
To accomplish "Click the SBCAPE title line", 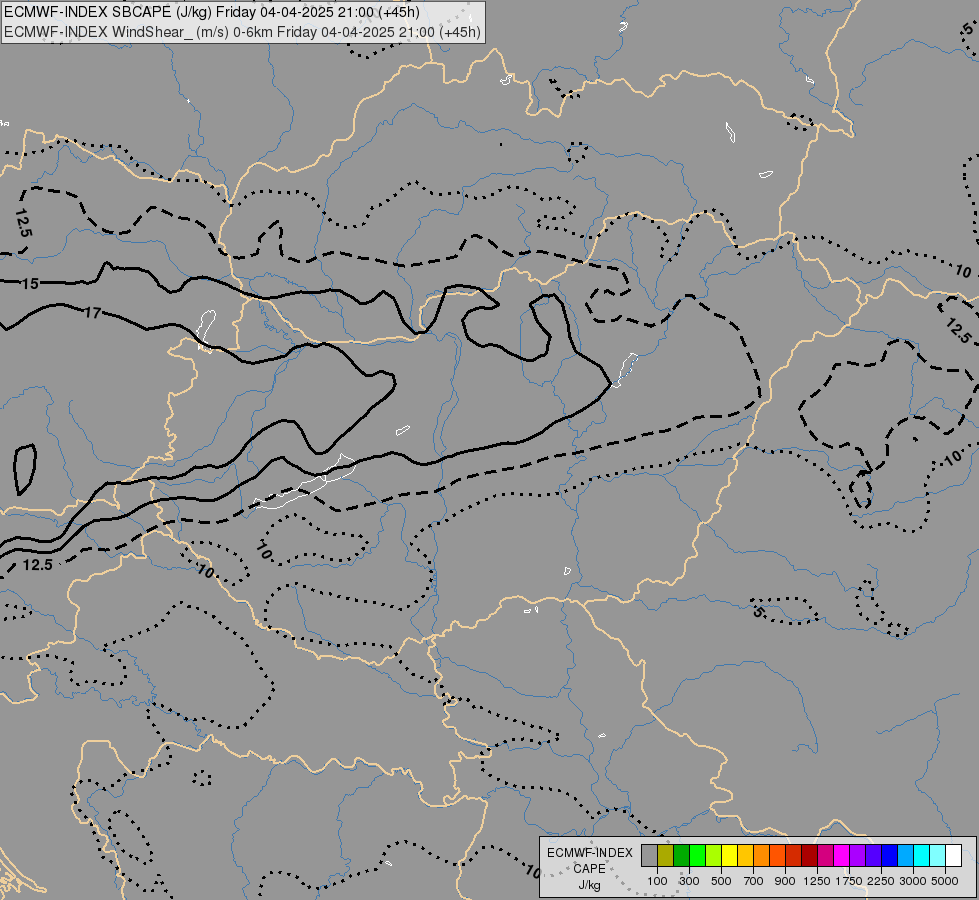I will pos(212,12).
